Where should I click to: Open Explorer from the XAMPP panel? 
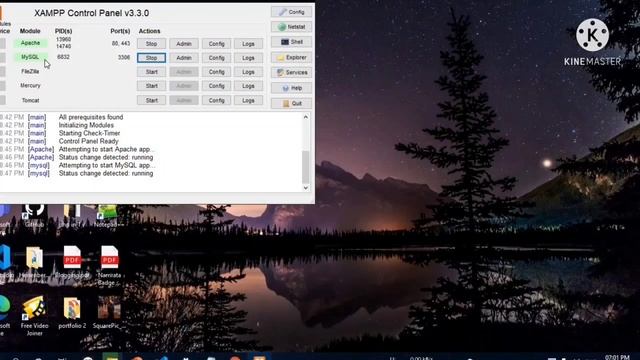[291, 58]
